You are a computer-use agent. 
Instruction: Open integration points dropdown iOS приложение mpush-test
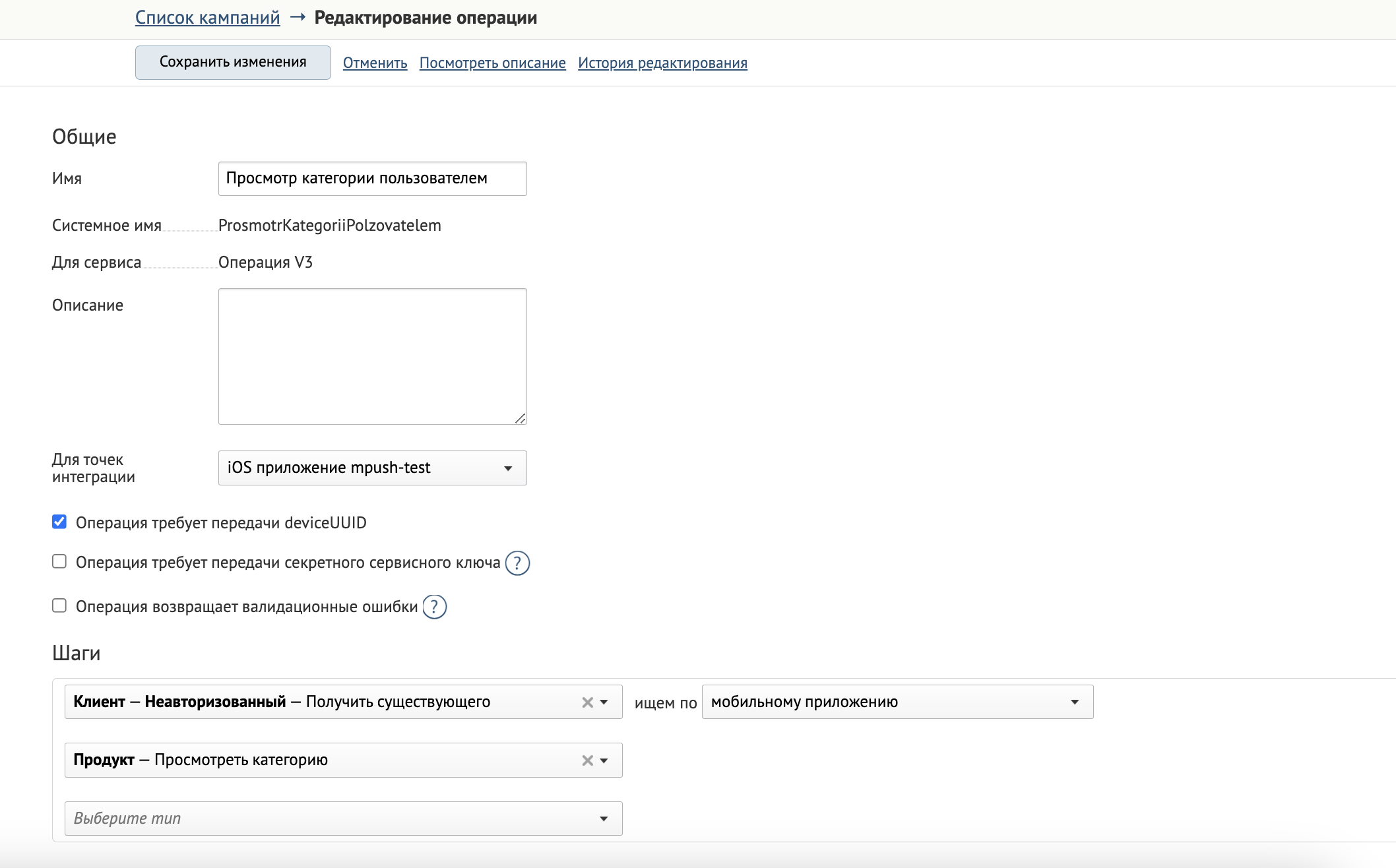point(372,468)
